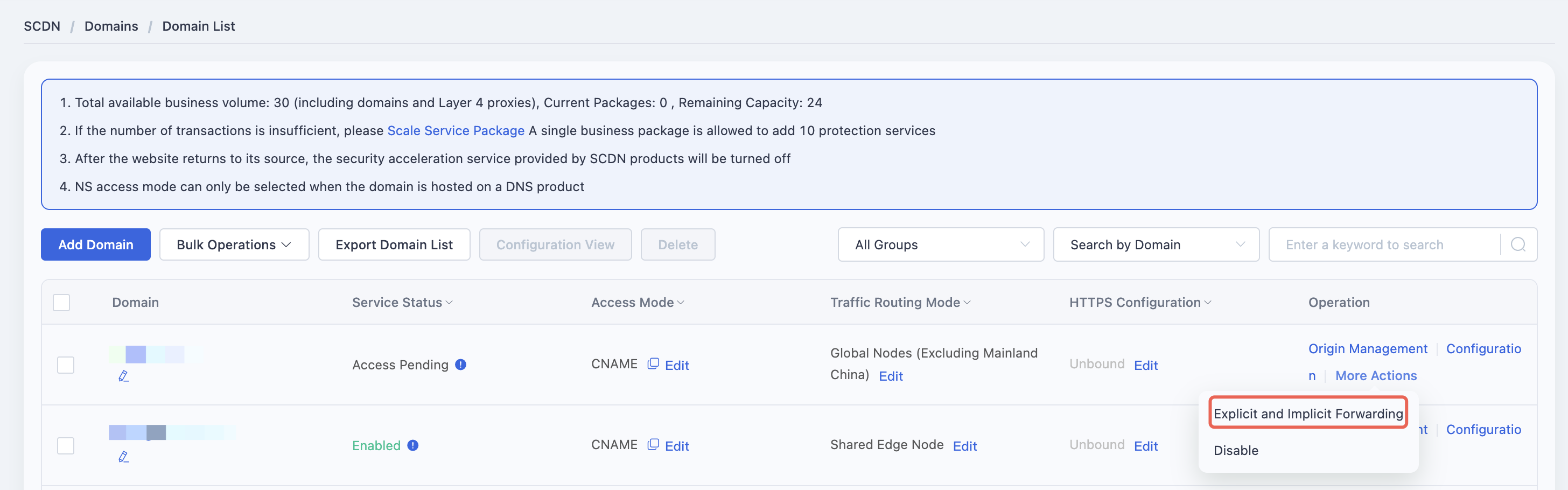Open the All Groups dropdown
The height and width of the screenshot is (490, 1568).
coord(941,244)
